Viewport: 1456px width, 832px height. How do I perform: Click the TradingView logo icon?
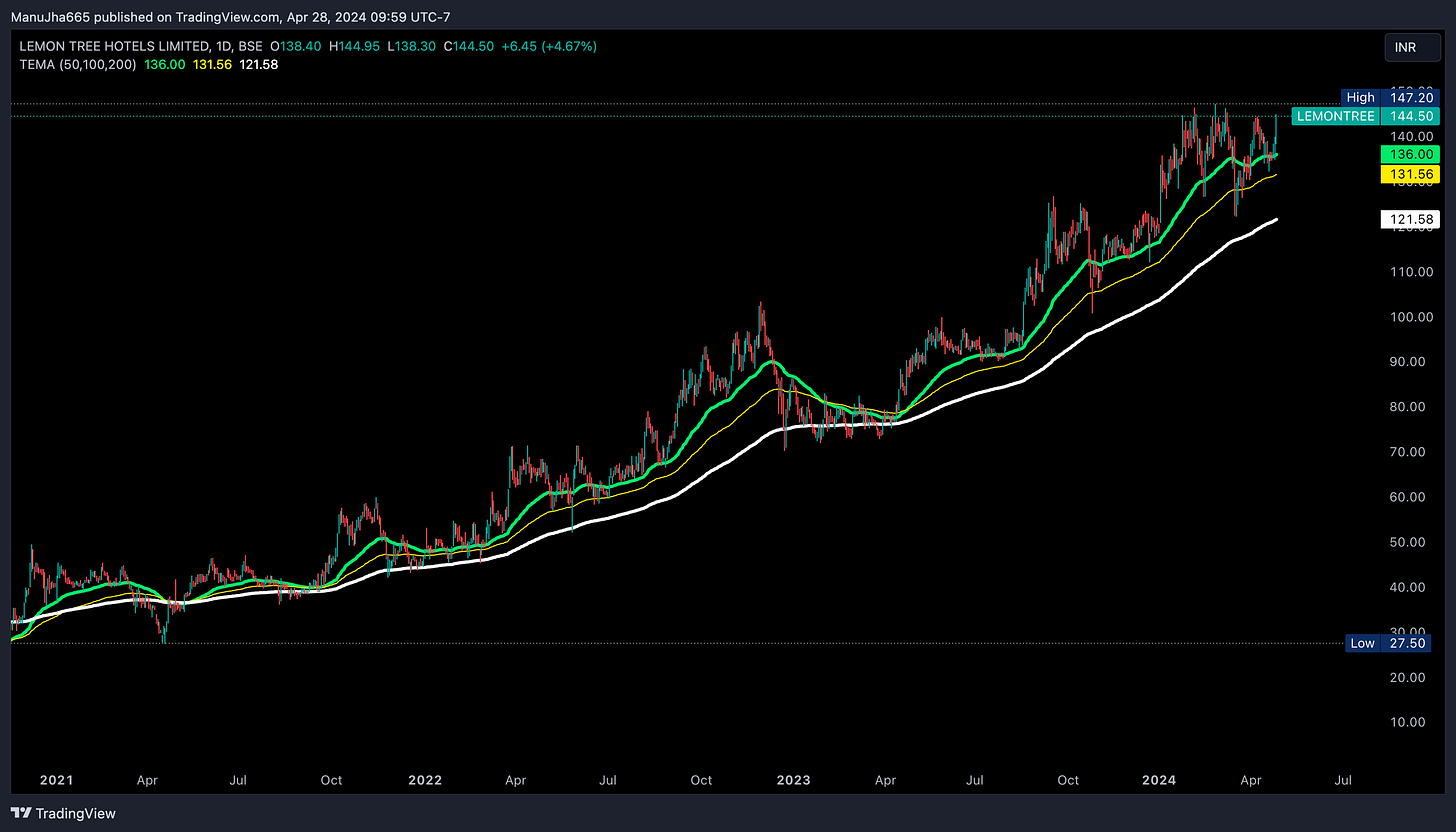tap(21, 813)
